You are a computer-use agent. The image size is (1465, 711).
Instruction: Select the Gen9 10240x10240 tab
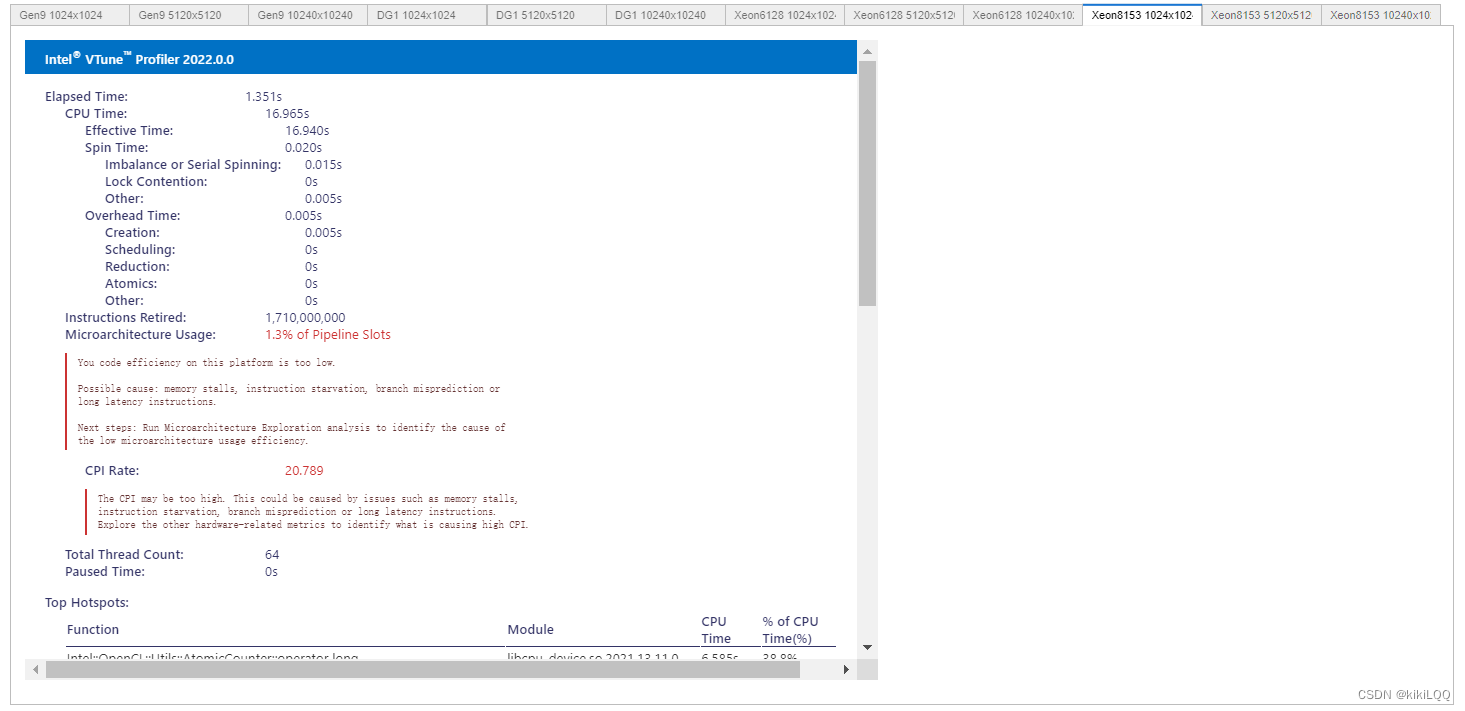(x=309, y=15)
